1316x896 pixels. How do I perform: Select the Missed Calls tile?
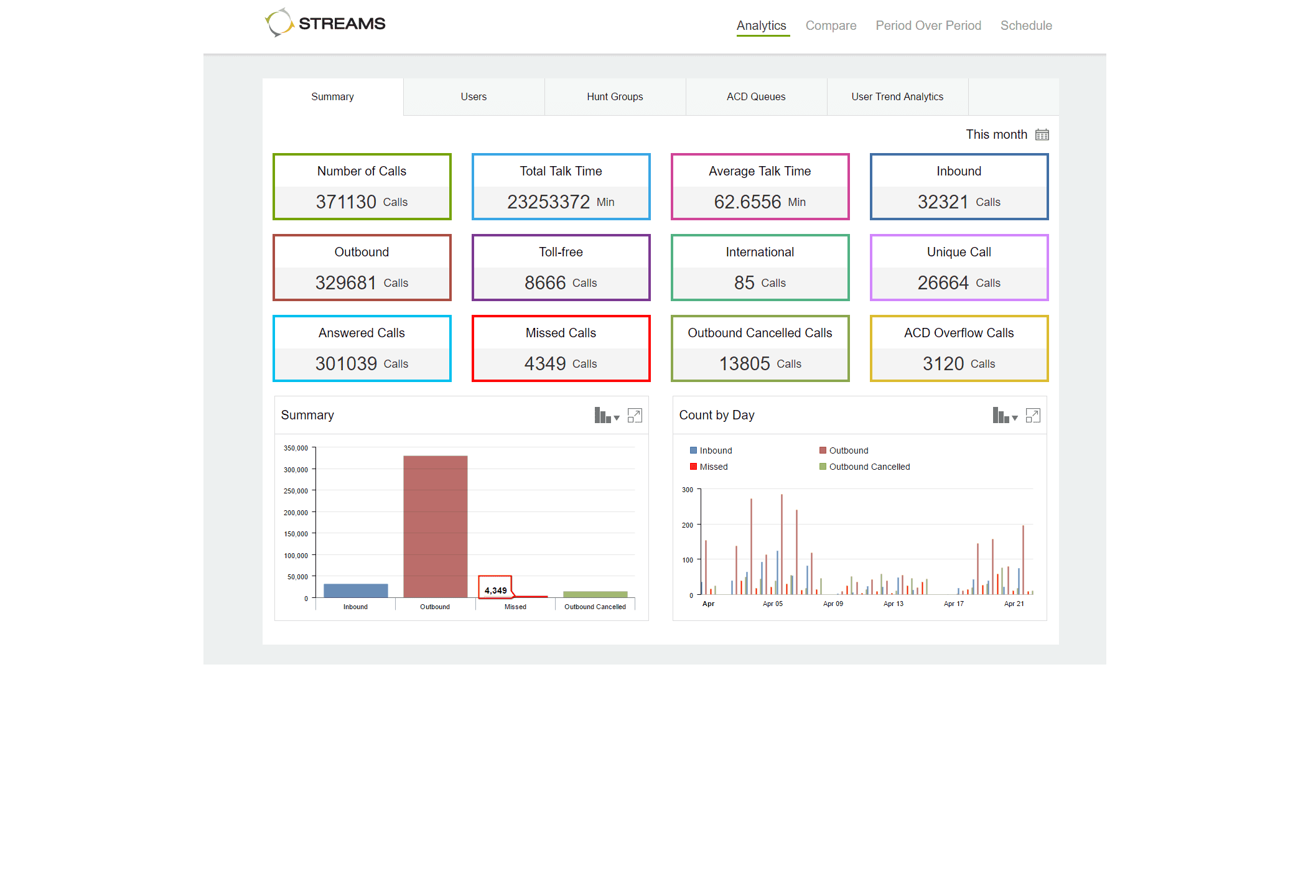561,348
